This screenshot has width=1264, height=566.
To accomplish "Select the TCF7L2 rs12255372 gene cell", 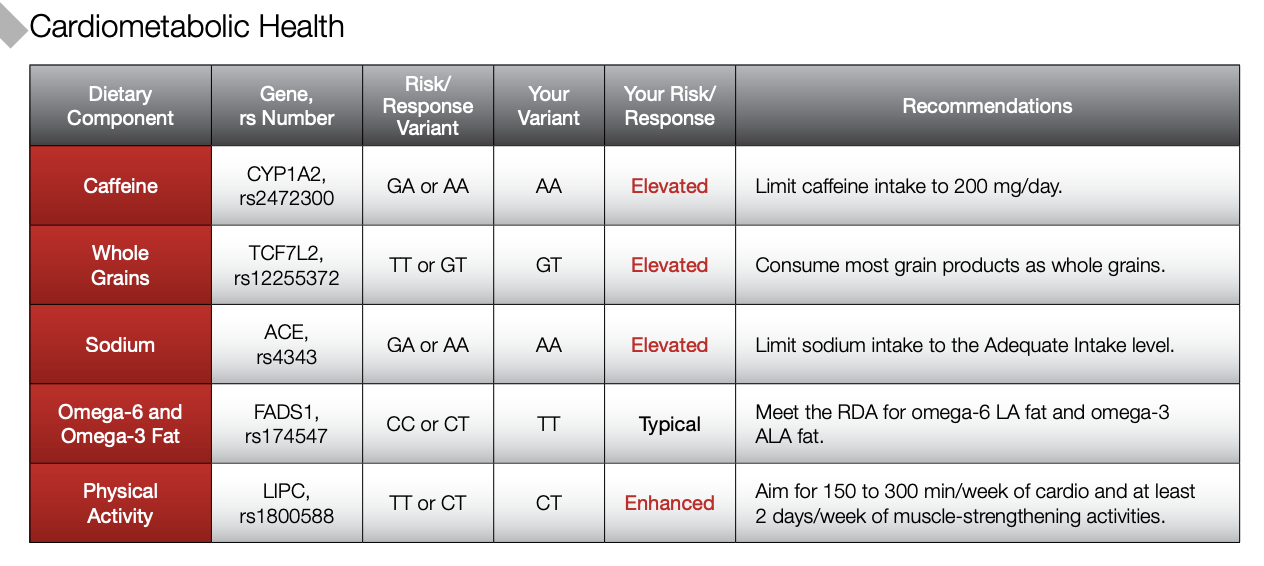I will (x=287, y=265).
